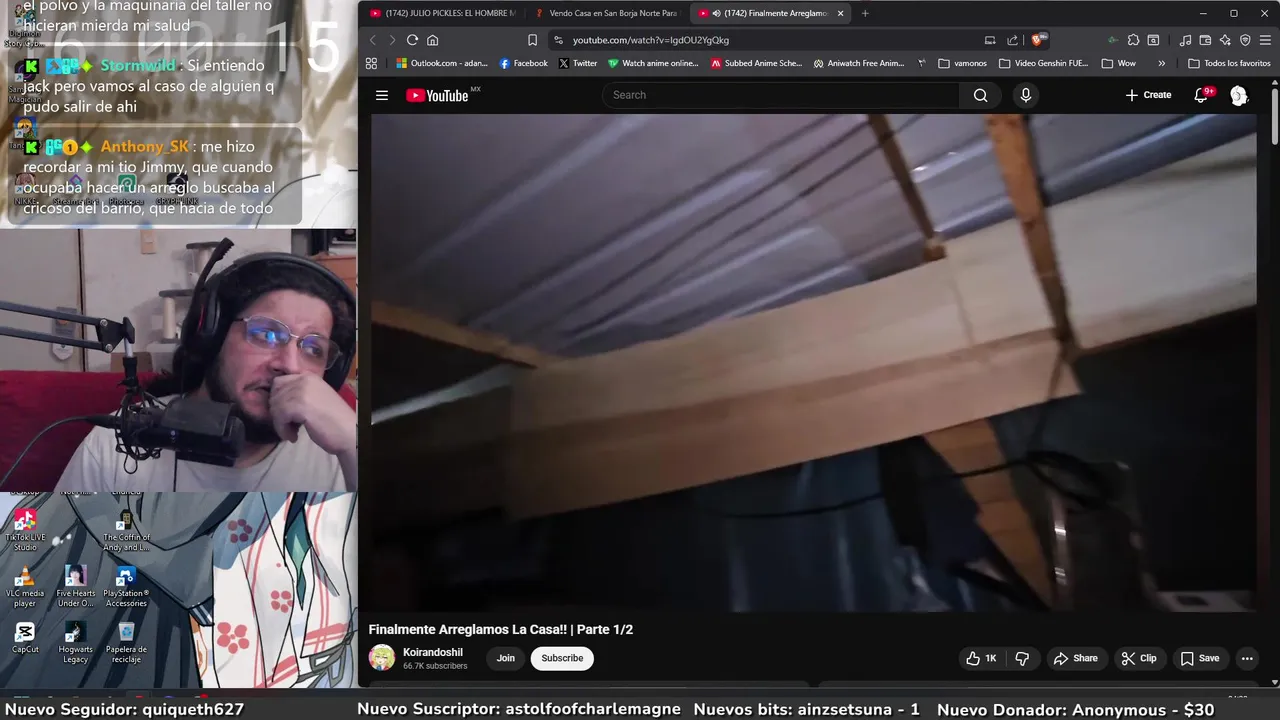Open the Koirandoshil channel name link

[x=432, y=652]
